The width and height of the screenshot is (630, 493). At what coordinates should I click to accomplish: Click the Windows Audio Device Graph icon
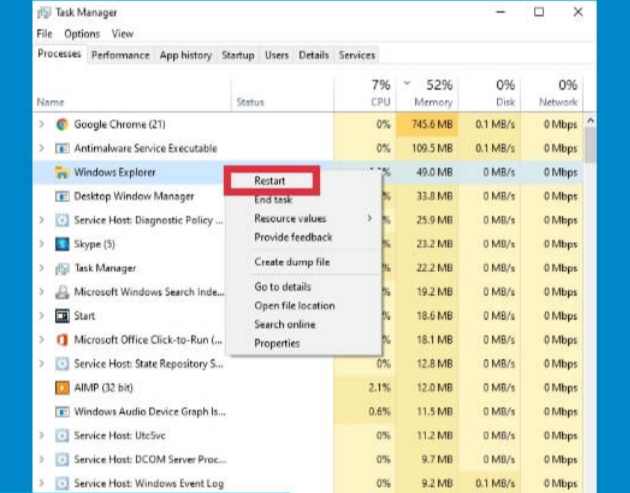(x=62, y=412)
